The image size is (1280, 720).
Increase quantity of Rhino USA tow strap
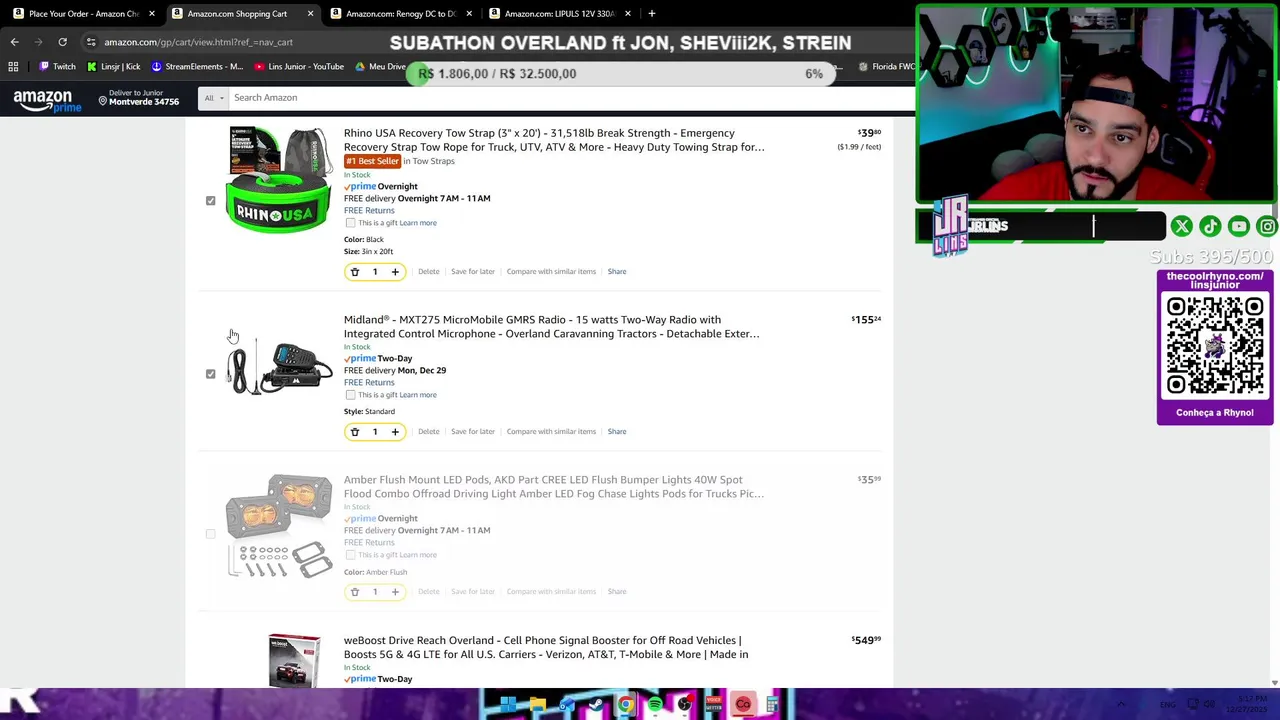pos(395,272)
